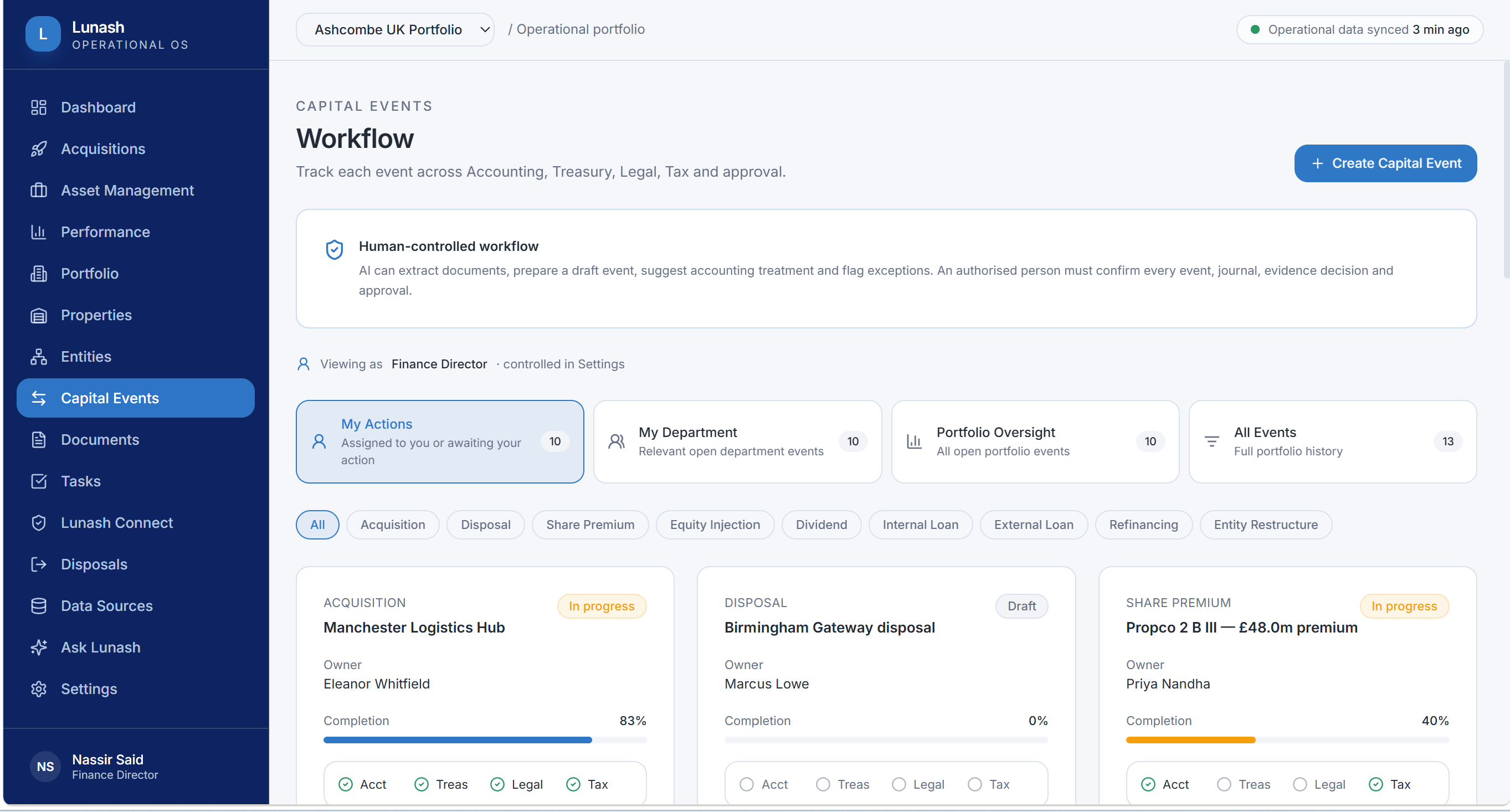This screenshot has width=1510, height=812.
Task: Select the All Events view tab
Action: pos(1332,441)
